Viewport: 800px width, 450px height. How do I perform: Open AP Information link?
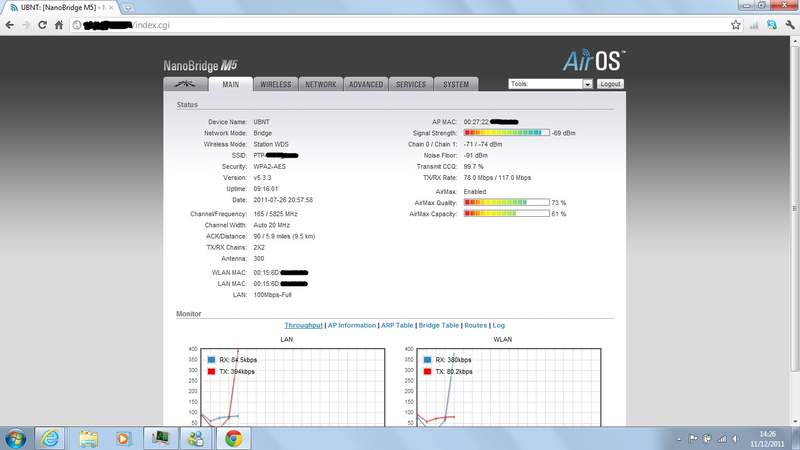(352, 325)
